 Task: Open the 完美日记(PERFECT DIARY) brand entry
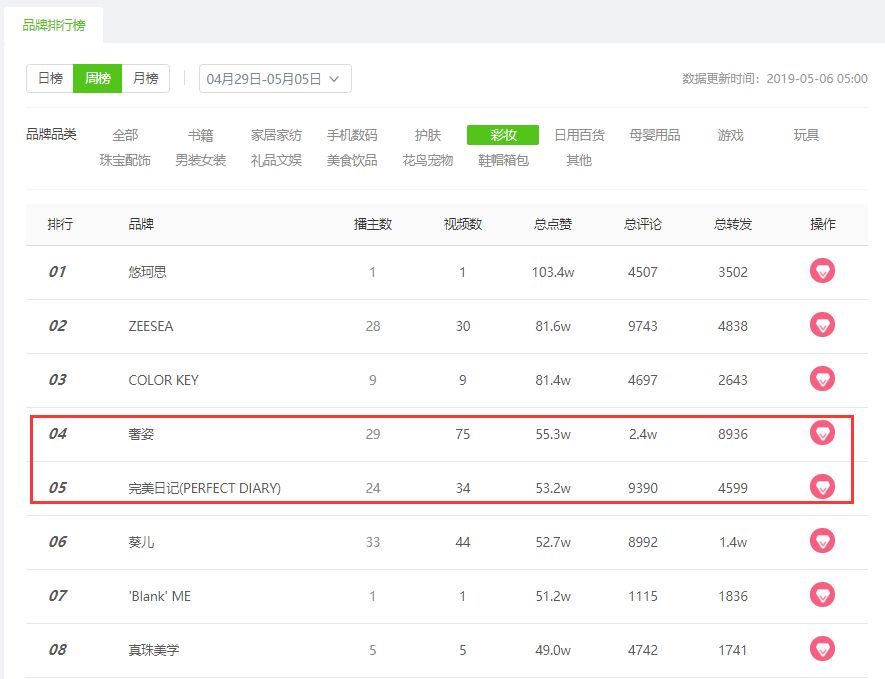[204, 488]
